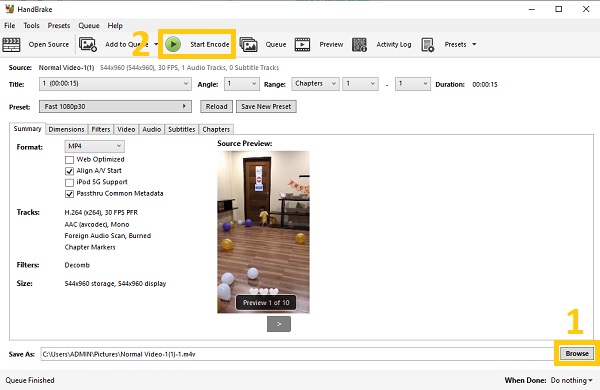Expand the Fast 1080p30 preset selector
Screen dimensions: 600x390
point(115,106)
